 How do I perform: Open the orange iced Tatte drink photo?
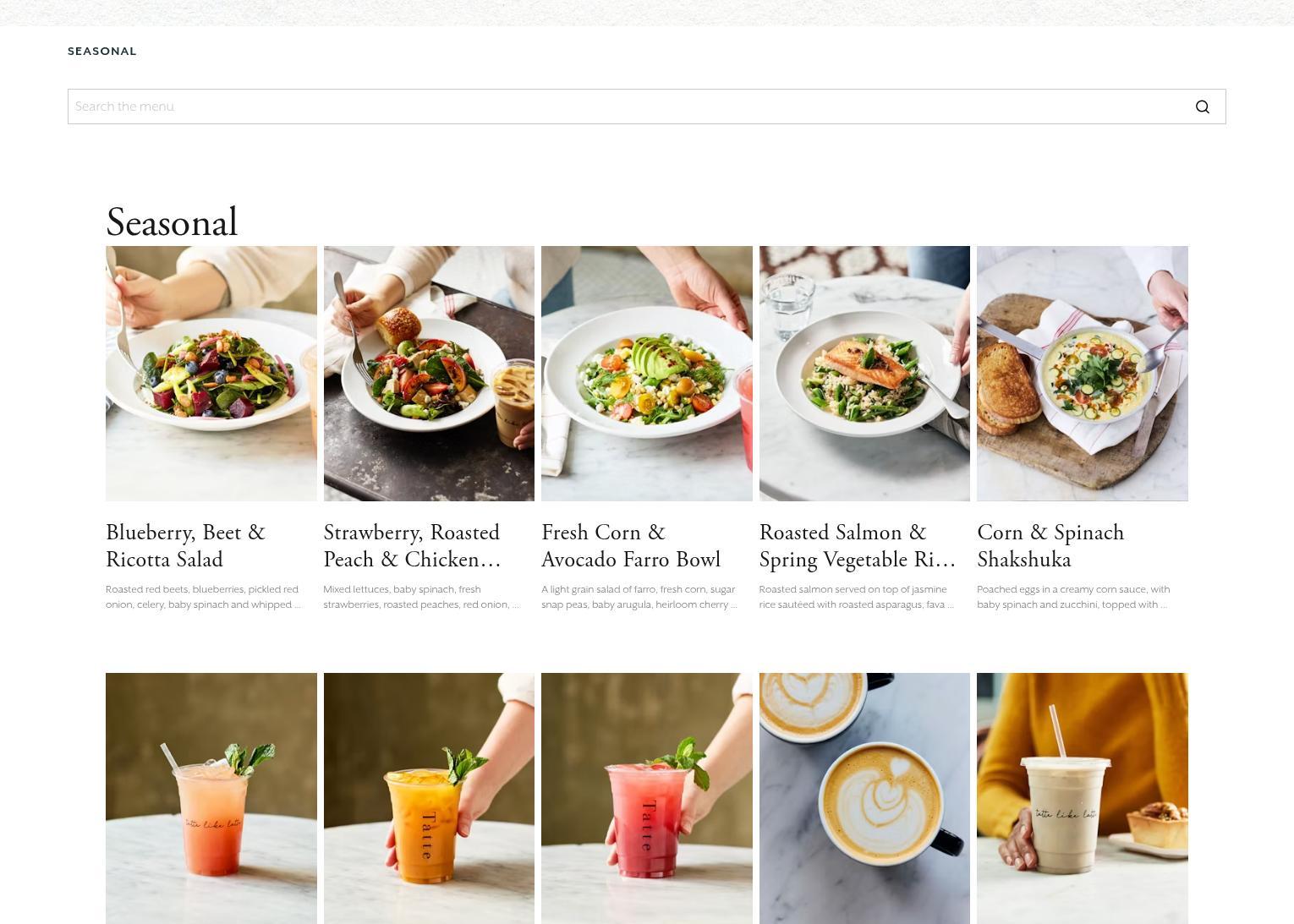click(429, 798)
